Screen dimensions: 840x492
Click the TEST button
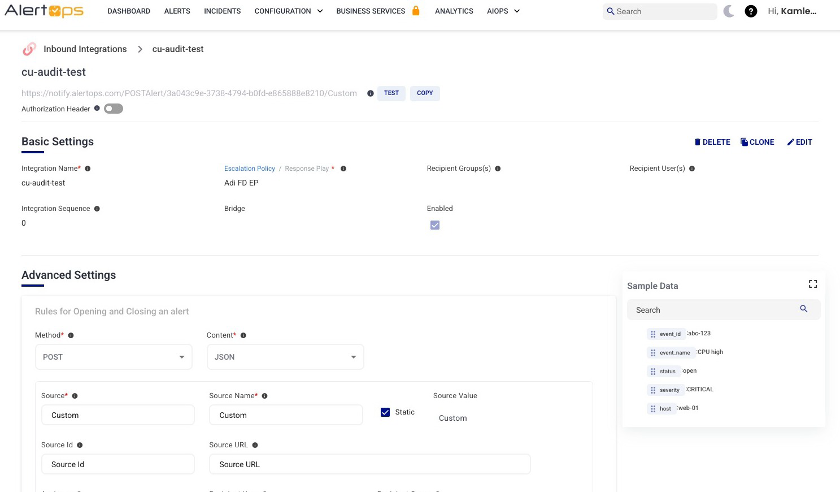coord(391,93)
